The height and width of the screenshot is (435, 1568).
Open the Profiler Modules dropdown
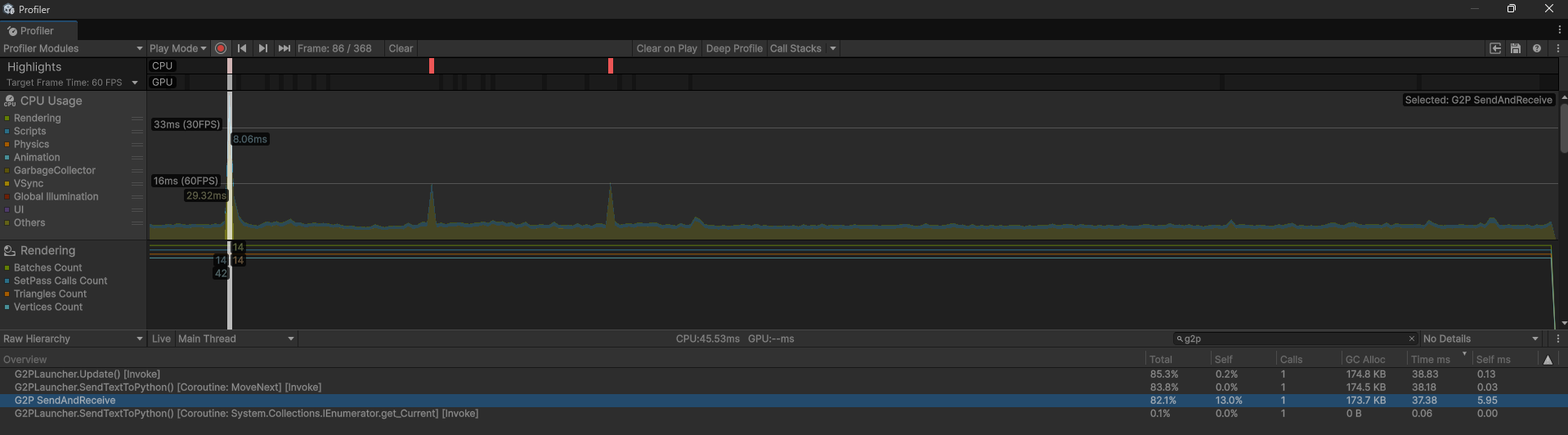point(73,48)
